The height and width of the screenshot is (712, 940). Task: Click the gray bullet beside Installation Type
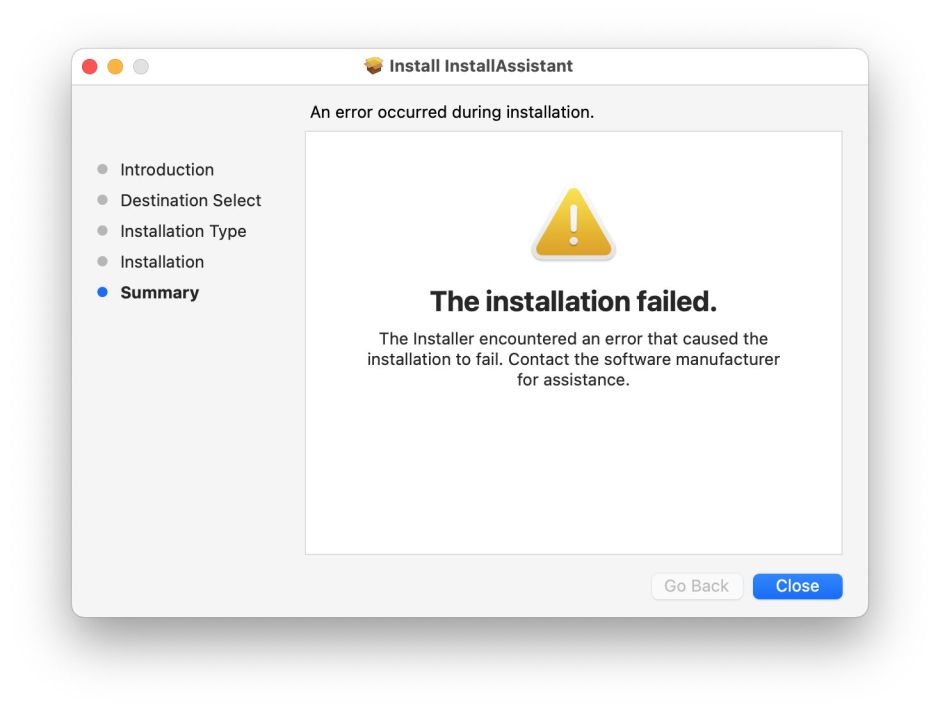tap(102, 231)
